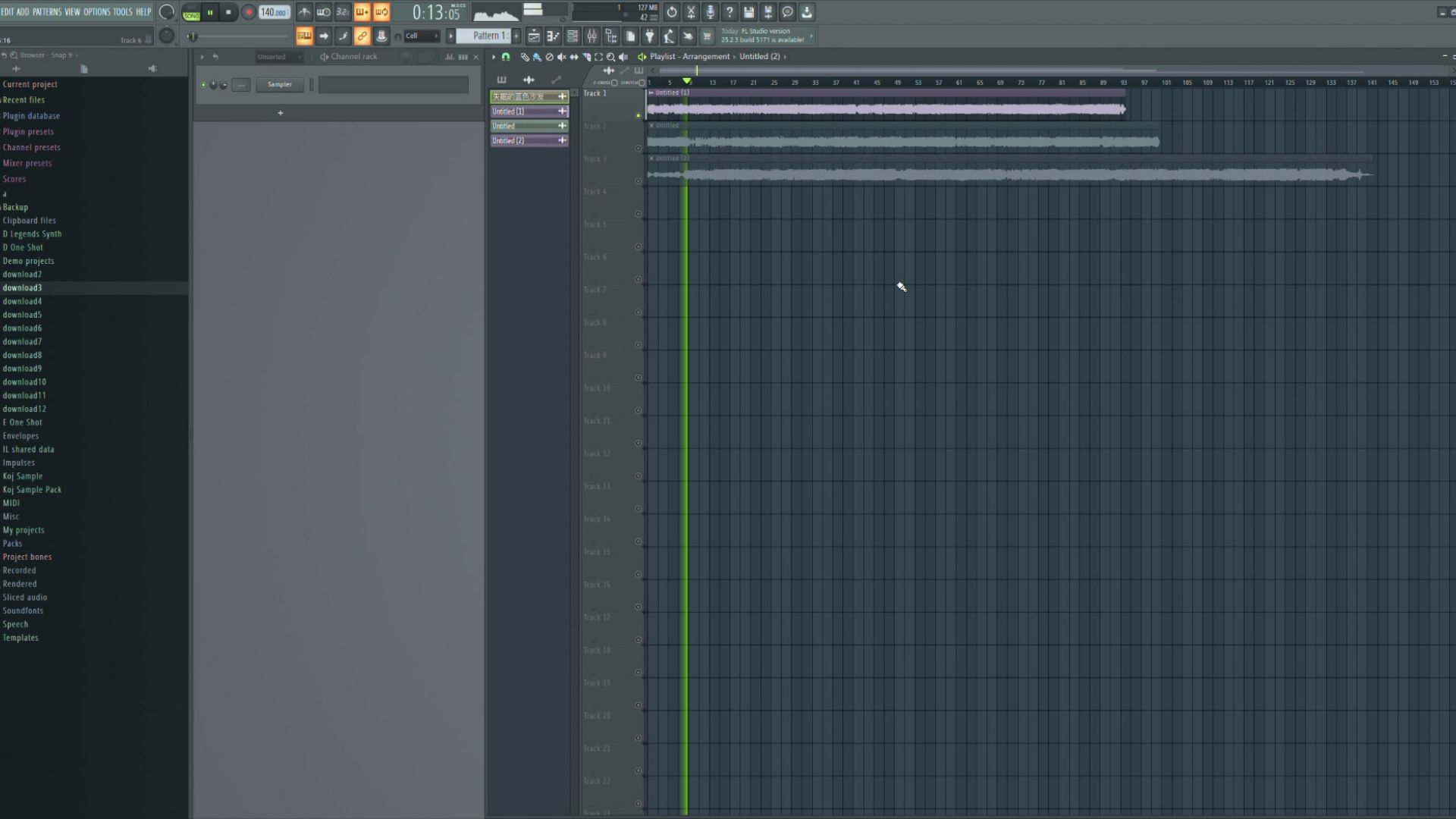Open the Pattern 1 selector dropdown
This screenshot has width=1456, height=819.
tap(485, 36)
